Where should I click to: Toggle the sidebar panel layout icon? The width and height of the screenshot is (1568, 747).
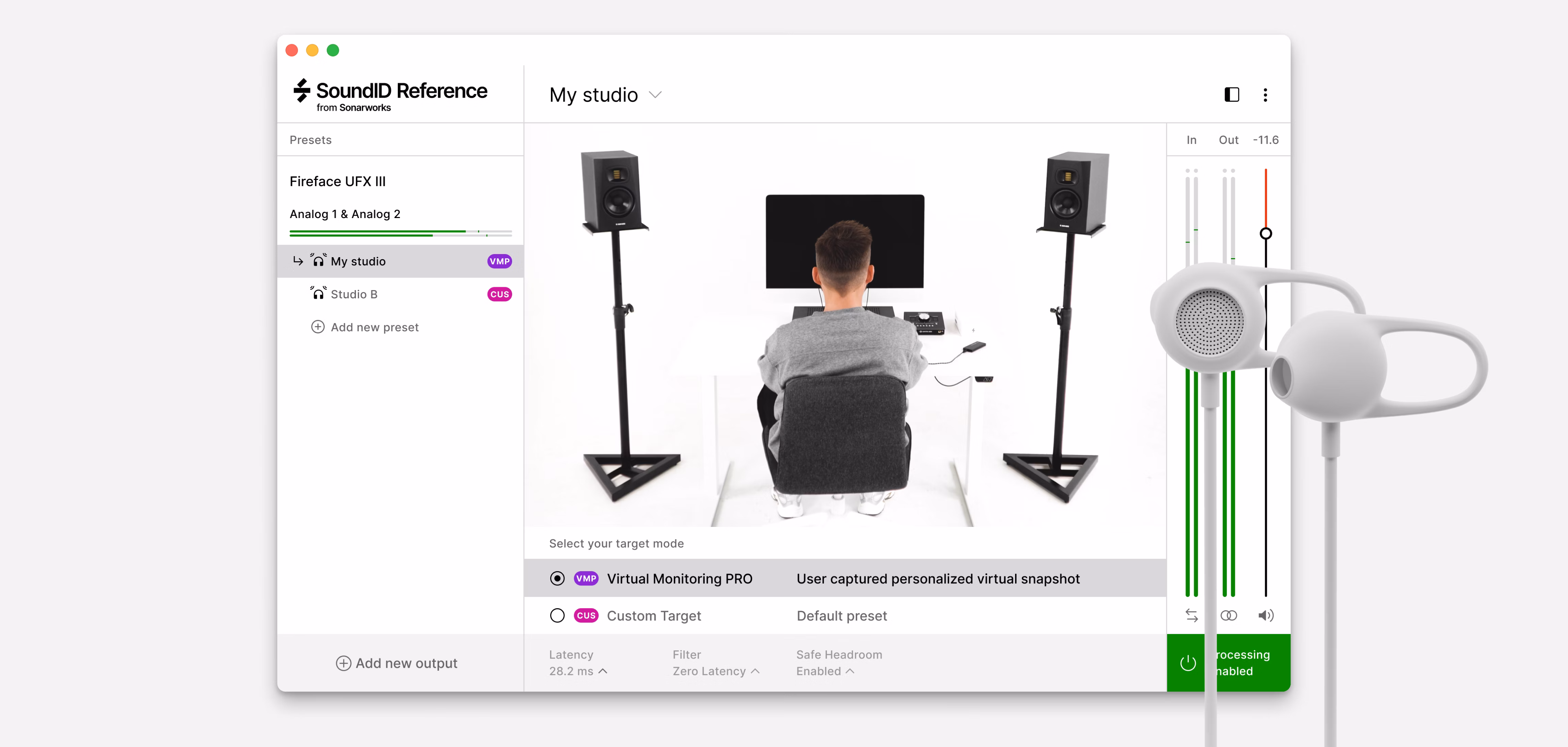pos(1231,94)
